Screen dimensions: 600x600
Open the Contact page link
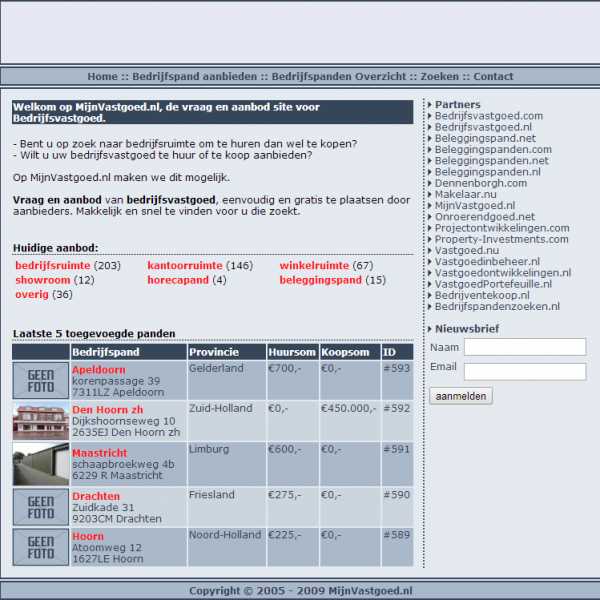click(x=493, y=76)
